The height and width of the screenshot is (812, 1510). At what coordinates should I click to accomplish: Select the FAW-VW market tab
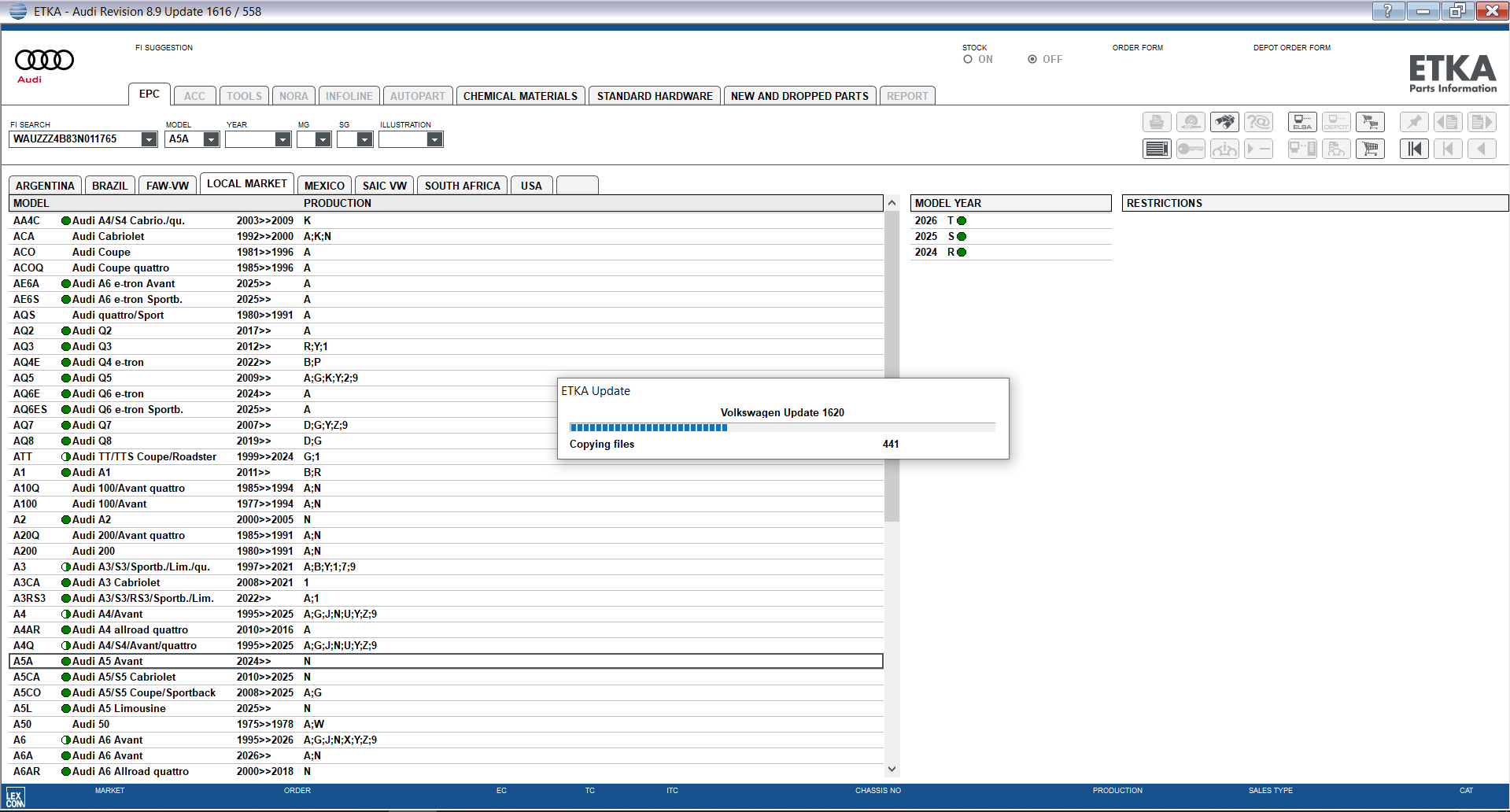point(167,186)
